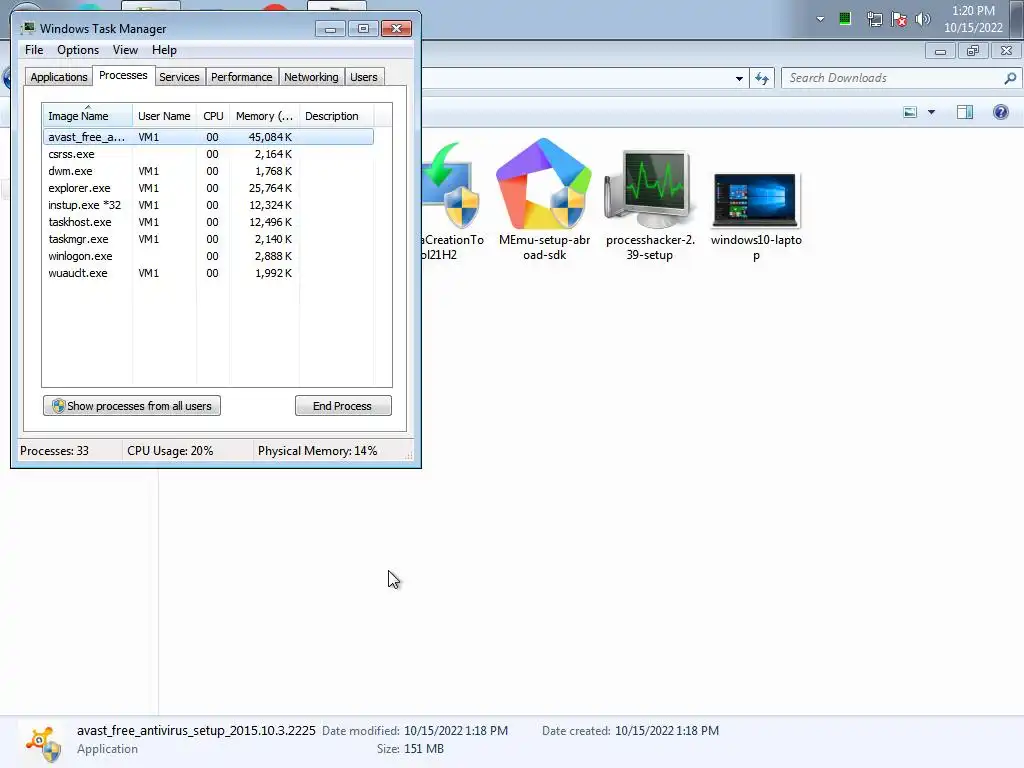1024x768 pixels.
Task: Switch to the Users tab
Action: 363,77
